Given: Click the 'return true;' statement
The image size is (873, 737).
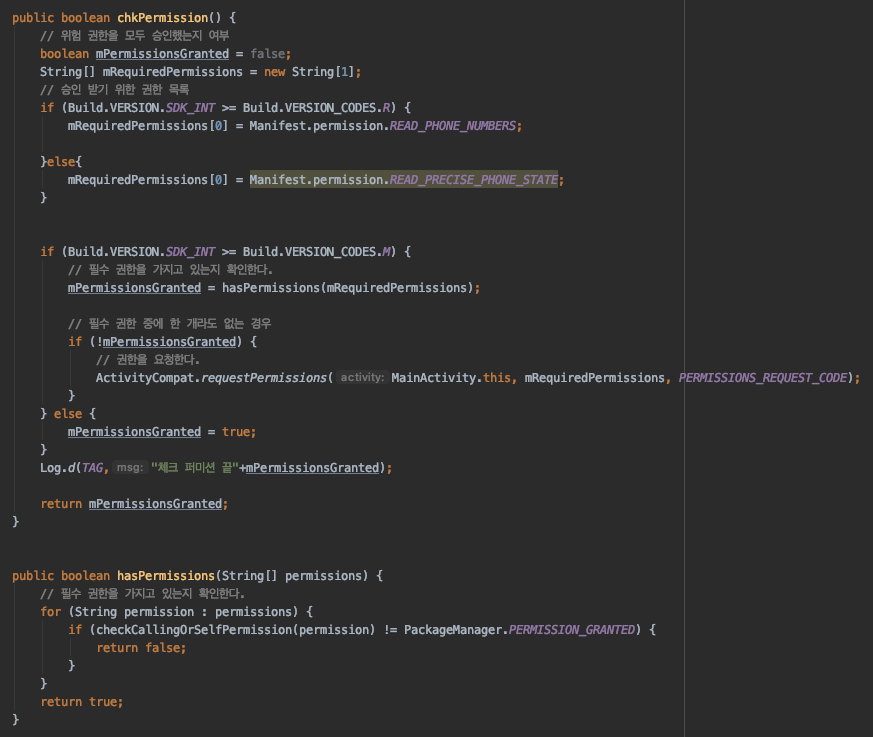Looking at the screenshot, I should click(82, 702).
